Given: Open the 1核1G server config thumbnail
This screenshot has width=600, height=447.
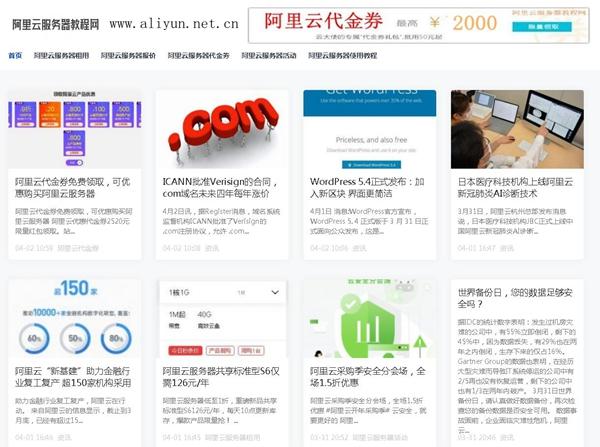Looking at the screenshot, I should 222,318.
